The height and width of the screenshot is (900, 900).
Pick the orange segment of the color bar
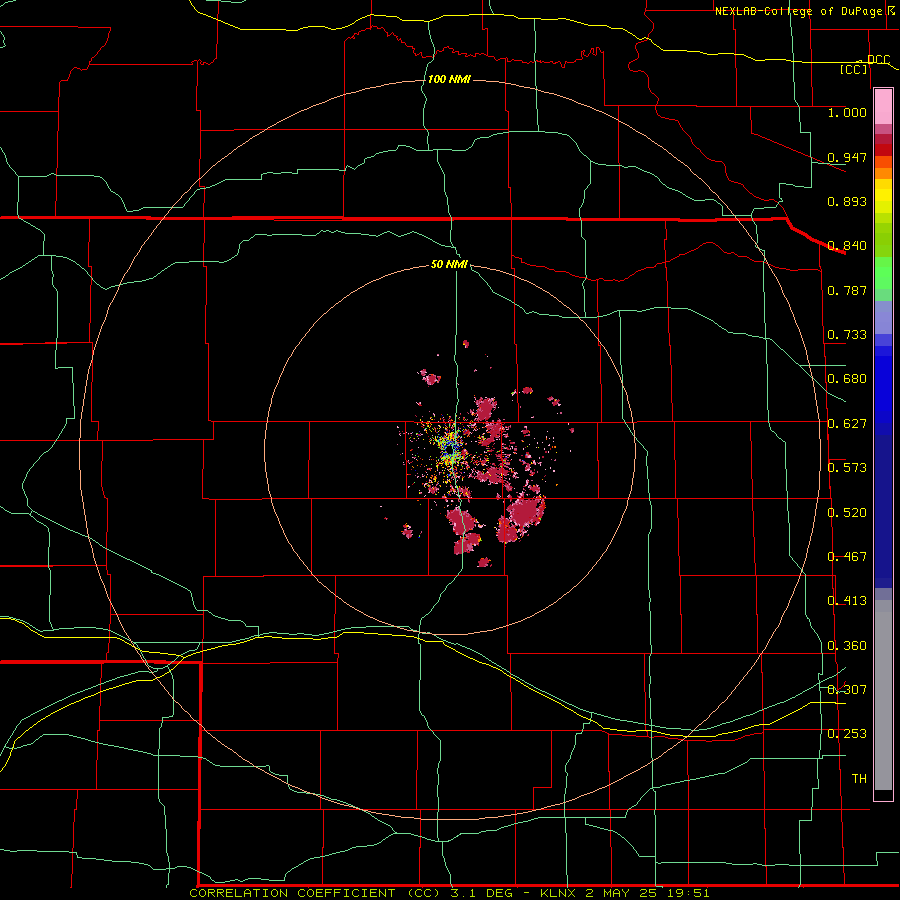tap(883, 173)
